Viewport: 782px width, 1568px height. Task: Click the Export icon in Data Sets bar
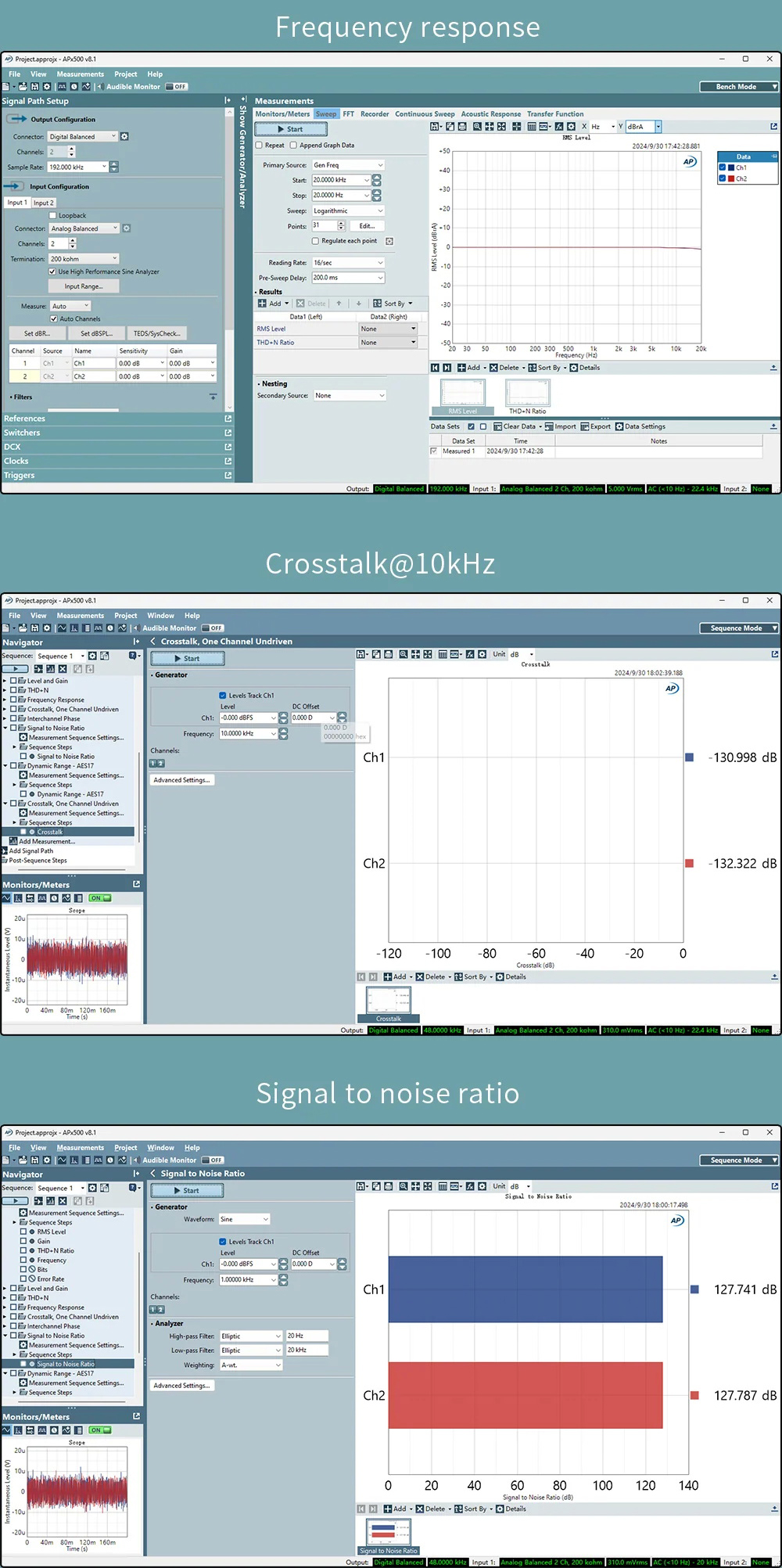click(x=585, y=427)
